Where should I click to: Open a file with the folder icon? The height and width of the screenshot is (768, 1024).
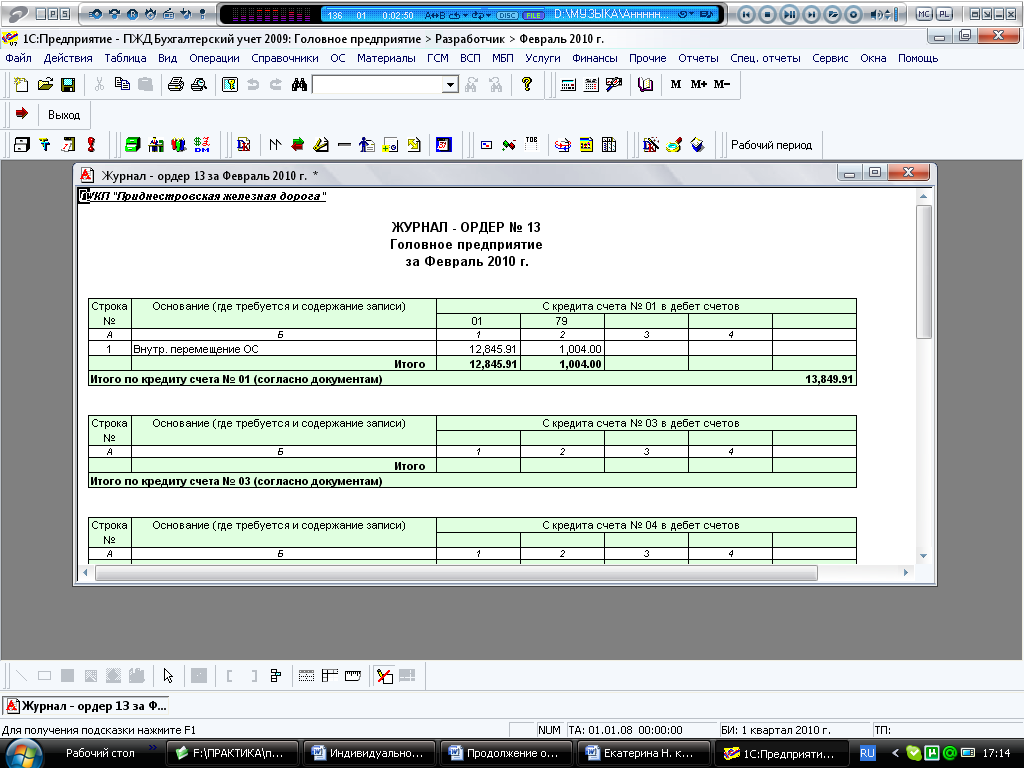pyautogui.click(x=44, y=84)
